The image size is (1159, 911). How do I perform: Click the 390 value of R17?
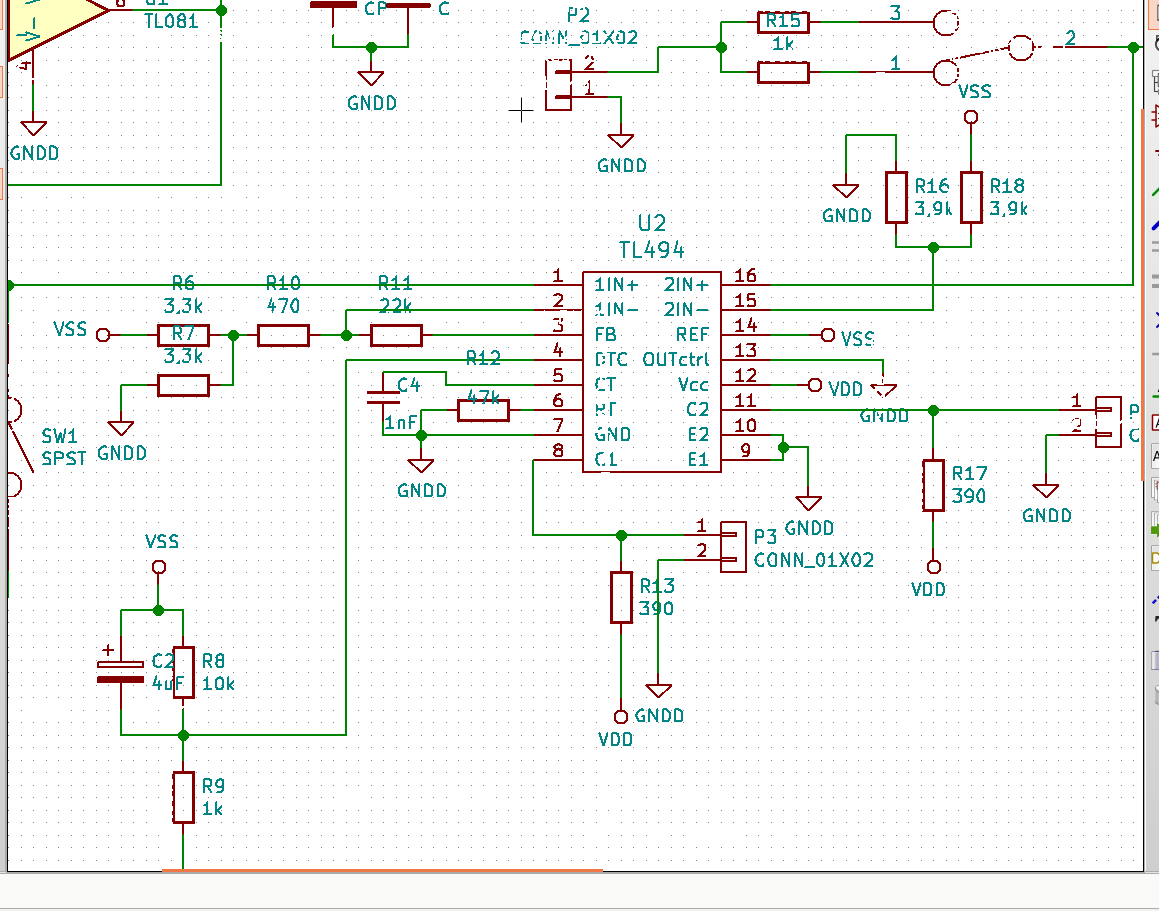click(968, 495)
